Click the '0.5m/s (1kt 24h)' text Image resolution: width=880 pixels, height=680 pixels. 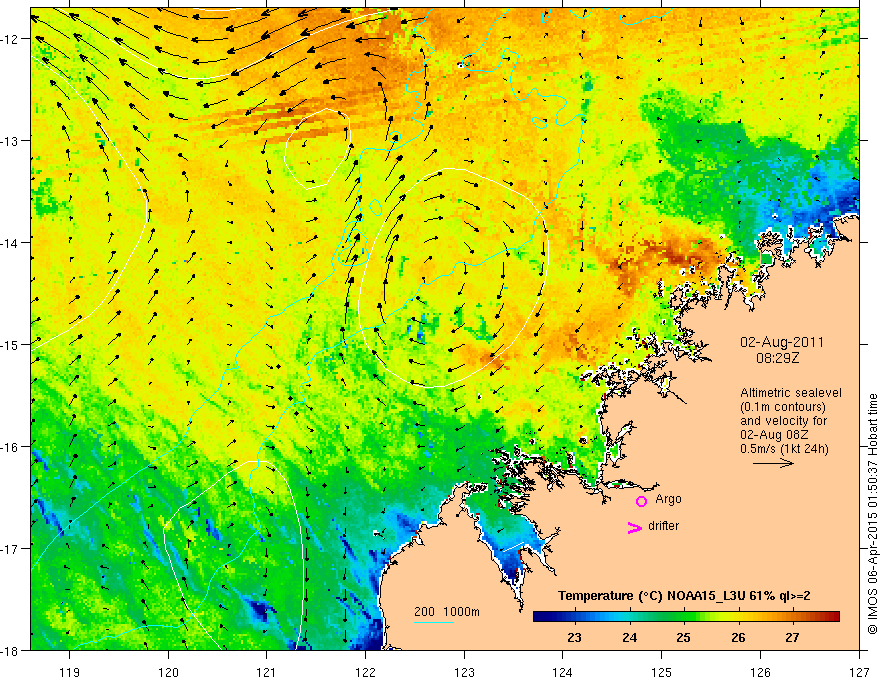[x=784, y=449]
